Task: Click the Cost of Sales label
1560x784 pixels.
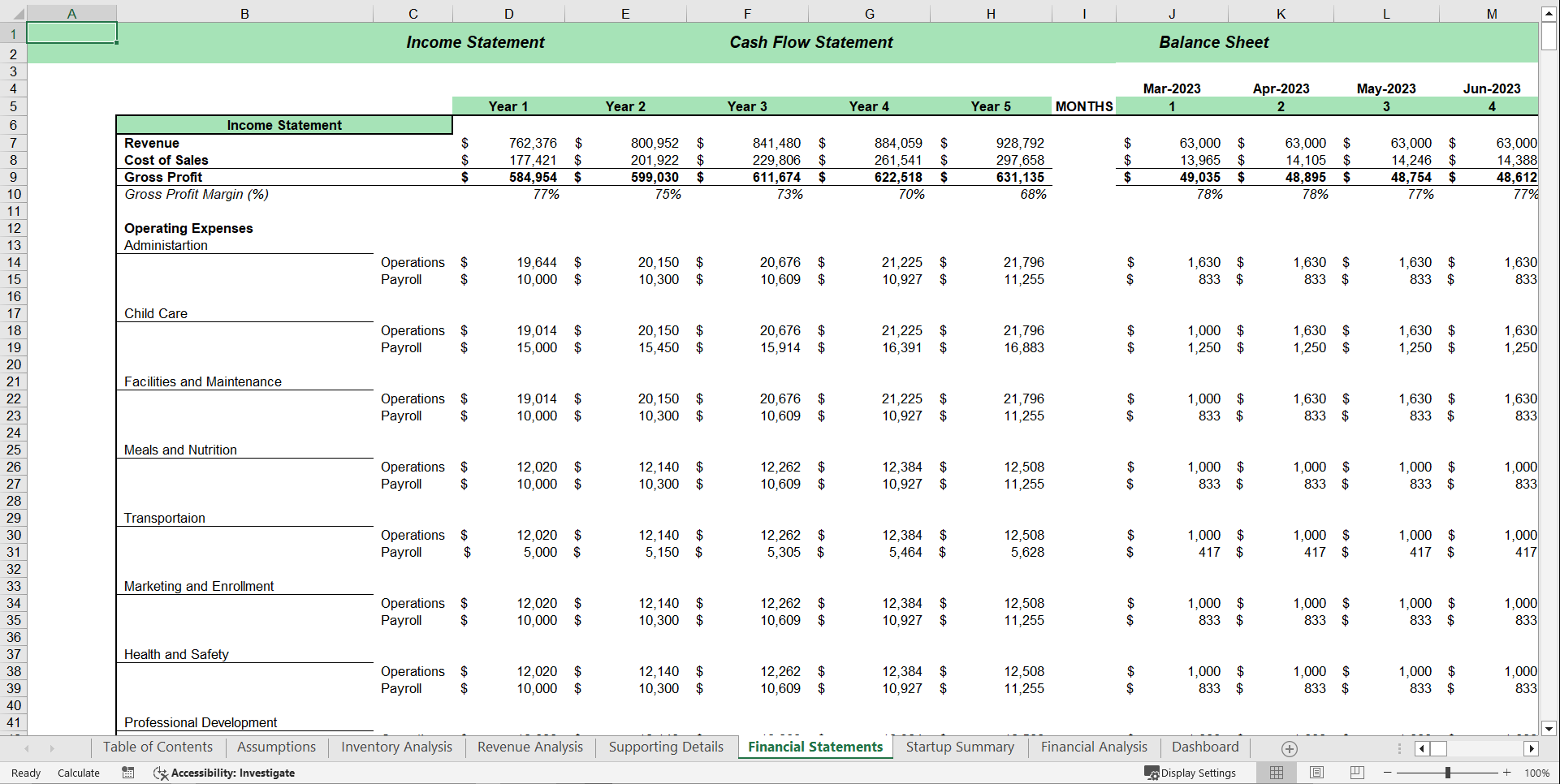Action: pyautogui.click(x=166, y=160)
